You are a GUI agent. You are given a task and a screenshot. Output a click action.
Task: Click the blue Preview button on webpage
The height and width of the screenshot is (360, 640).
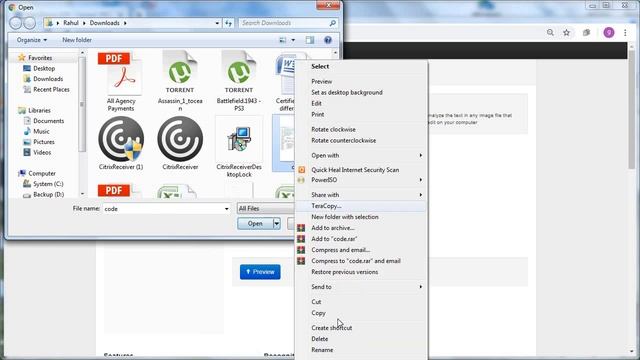260,272
